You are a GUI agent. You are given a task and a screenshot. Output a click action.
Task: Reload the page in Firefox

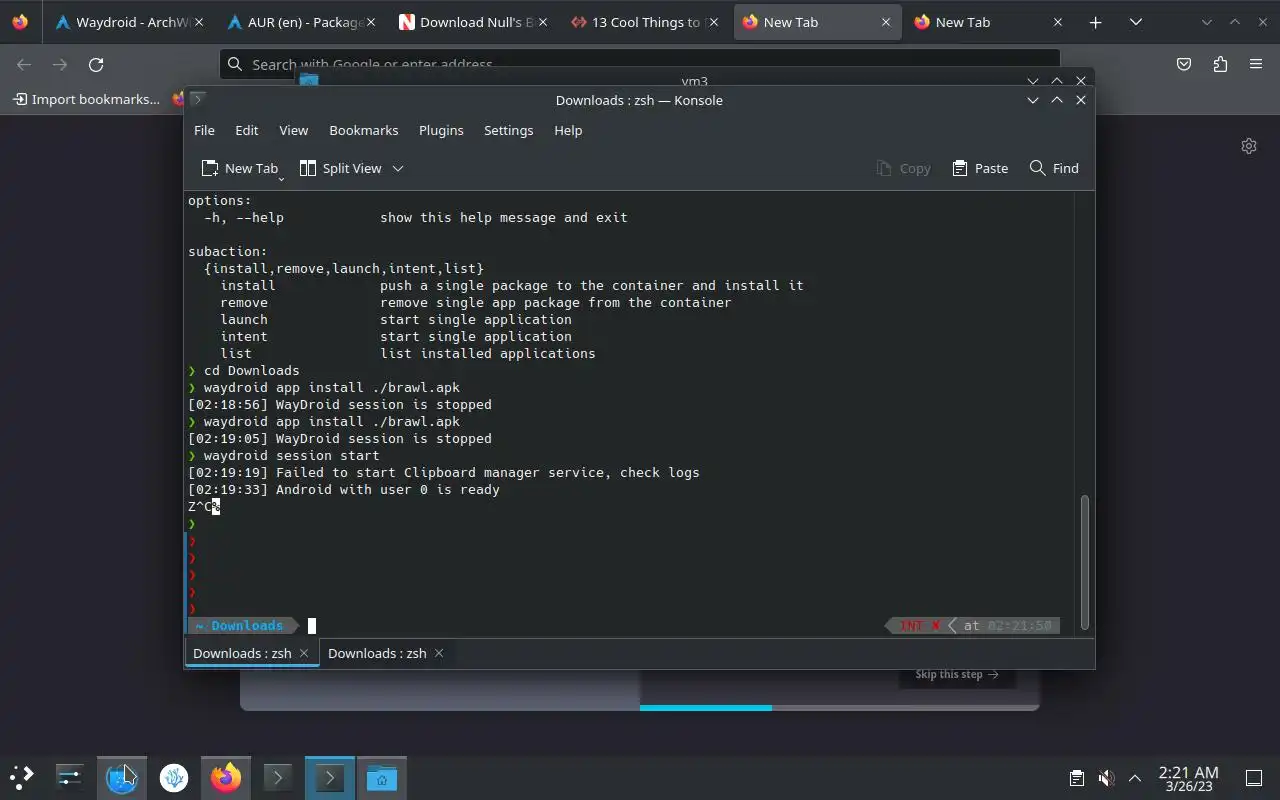(x=96, y=64)
